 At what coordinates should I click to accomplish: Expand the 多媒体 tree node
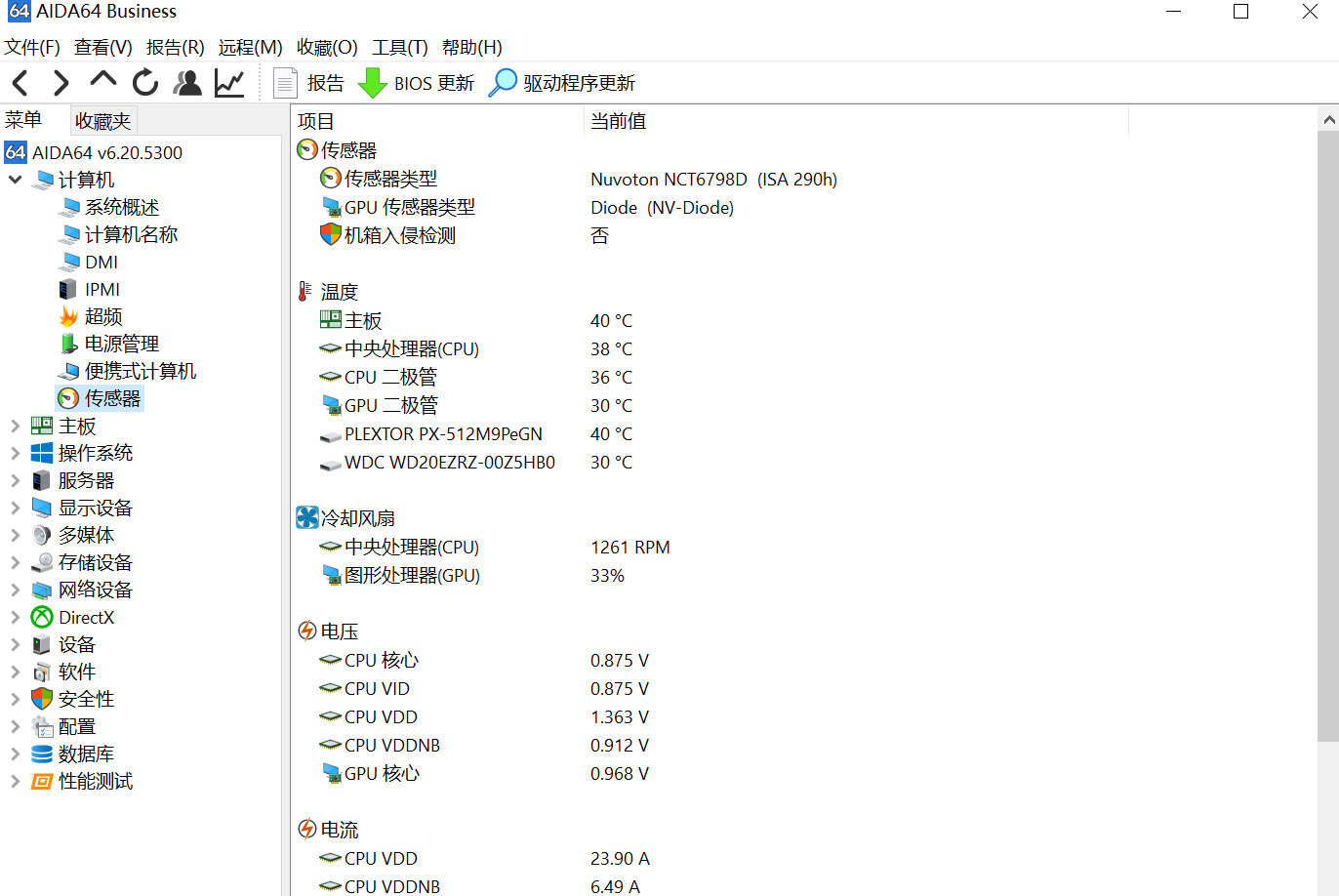pos(15,535)
